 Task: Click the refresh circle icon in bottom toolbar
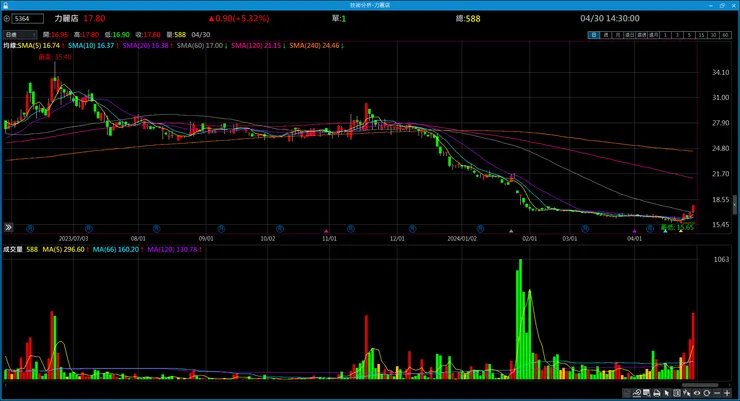click(x=706, y=393)
